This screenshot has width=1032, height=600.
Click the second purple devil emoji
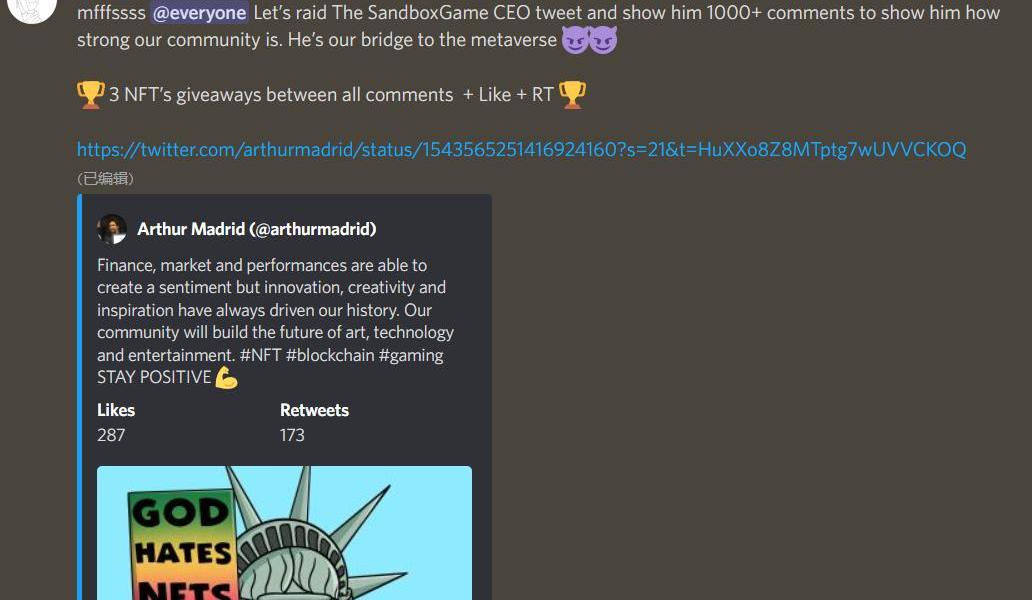tap(603, 40)
